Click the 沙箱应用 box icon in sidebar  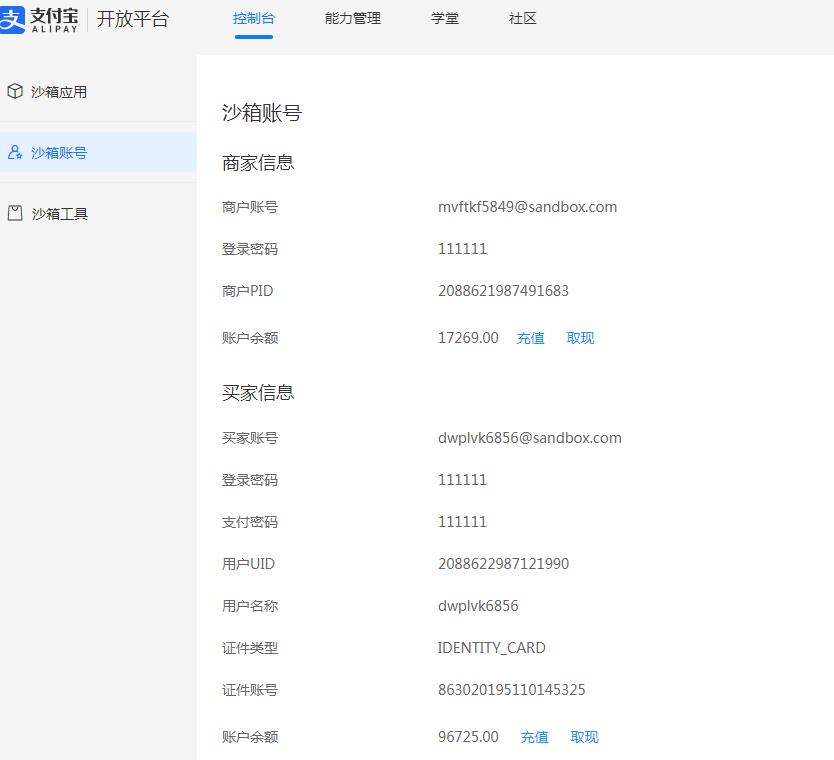[14, 90]
